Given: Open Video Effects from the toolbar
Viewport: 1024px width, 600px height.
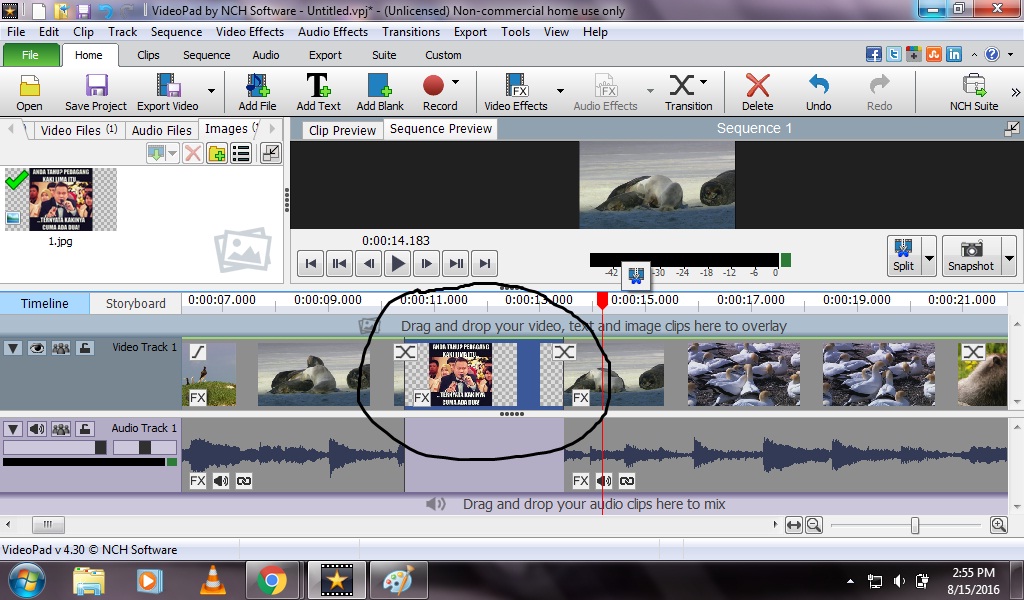Looking at the screenshot, I should [516, 93].
